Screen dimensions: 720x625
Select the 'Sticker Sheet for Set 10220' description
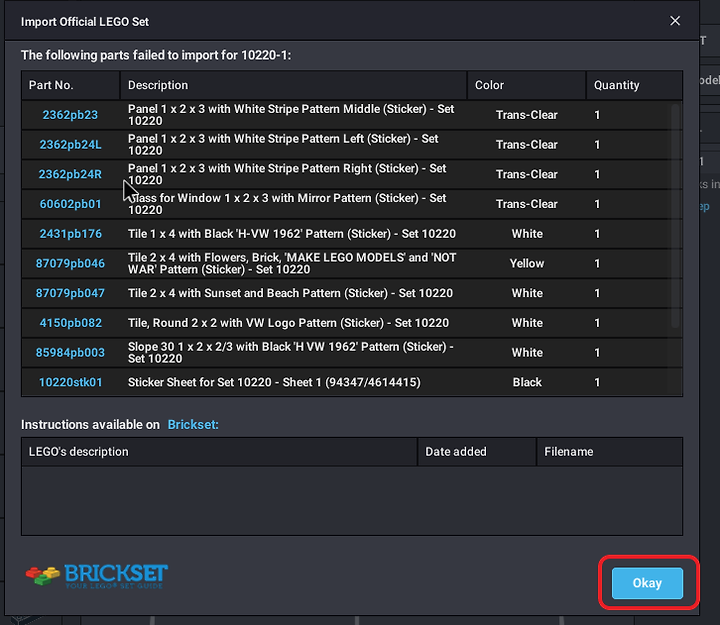pyautogui.click(x=274, y=382)
